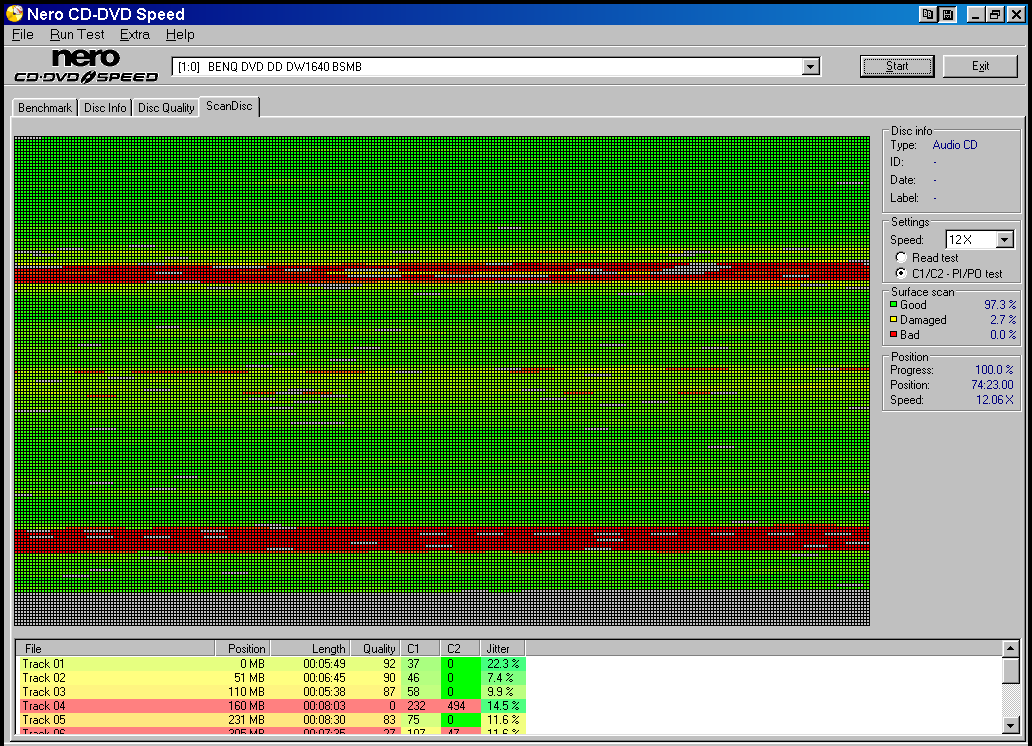The width and height of the screenshot is (1032, 746).
Task: Click the C1 column header
Action: click(x=420, y=649)
